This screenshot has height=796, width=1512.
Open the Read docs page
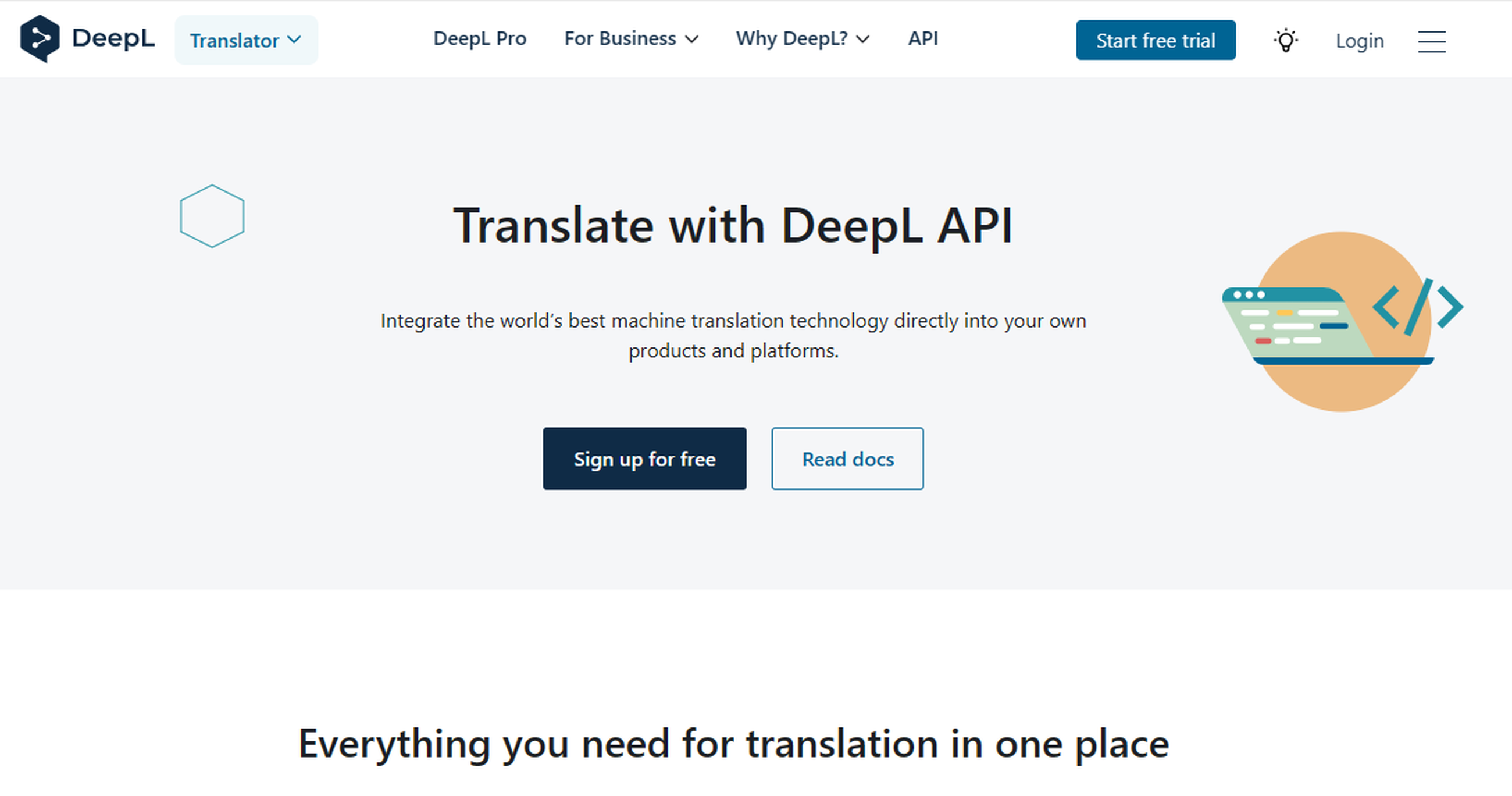coord(847,459)
